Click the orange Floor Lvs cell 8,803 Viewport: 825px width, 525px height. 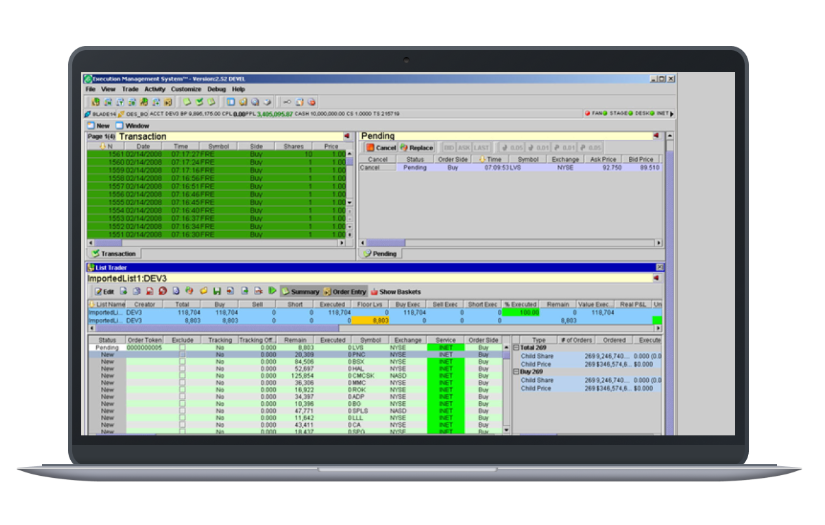(x=370, y=320)
